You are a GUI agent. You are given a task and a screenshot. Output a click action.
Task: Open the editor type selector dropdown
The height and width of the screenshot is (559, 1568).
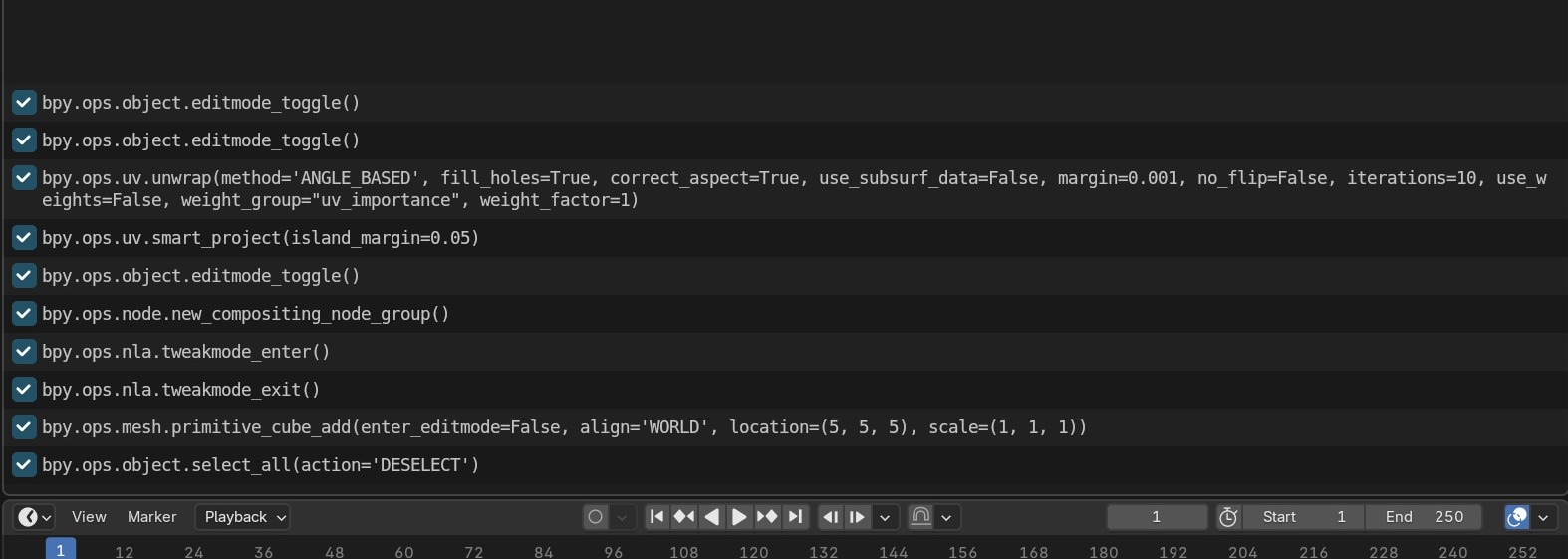coord(34,517)
